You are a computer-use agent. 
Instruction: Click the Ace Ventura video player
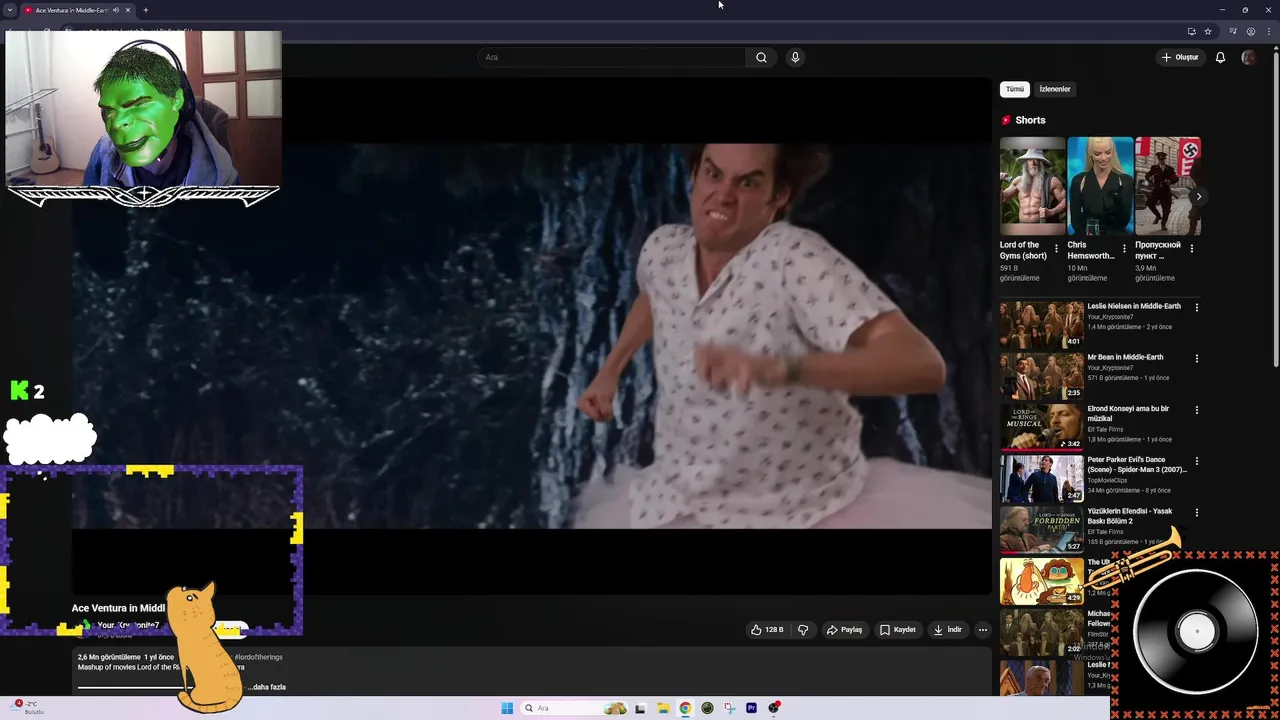[x=531, y=336]
